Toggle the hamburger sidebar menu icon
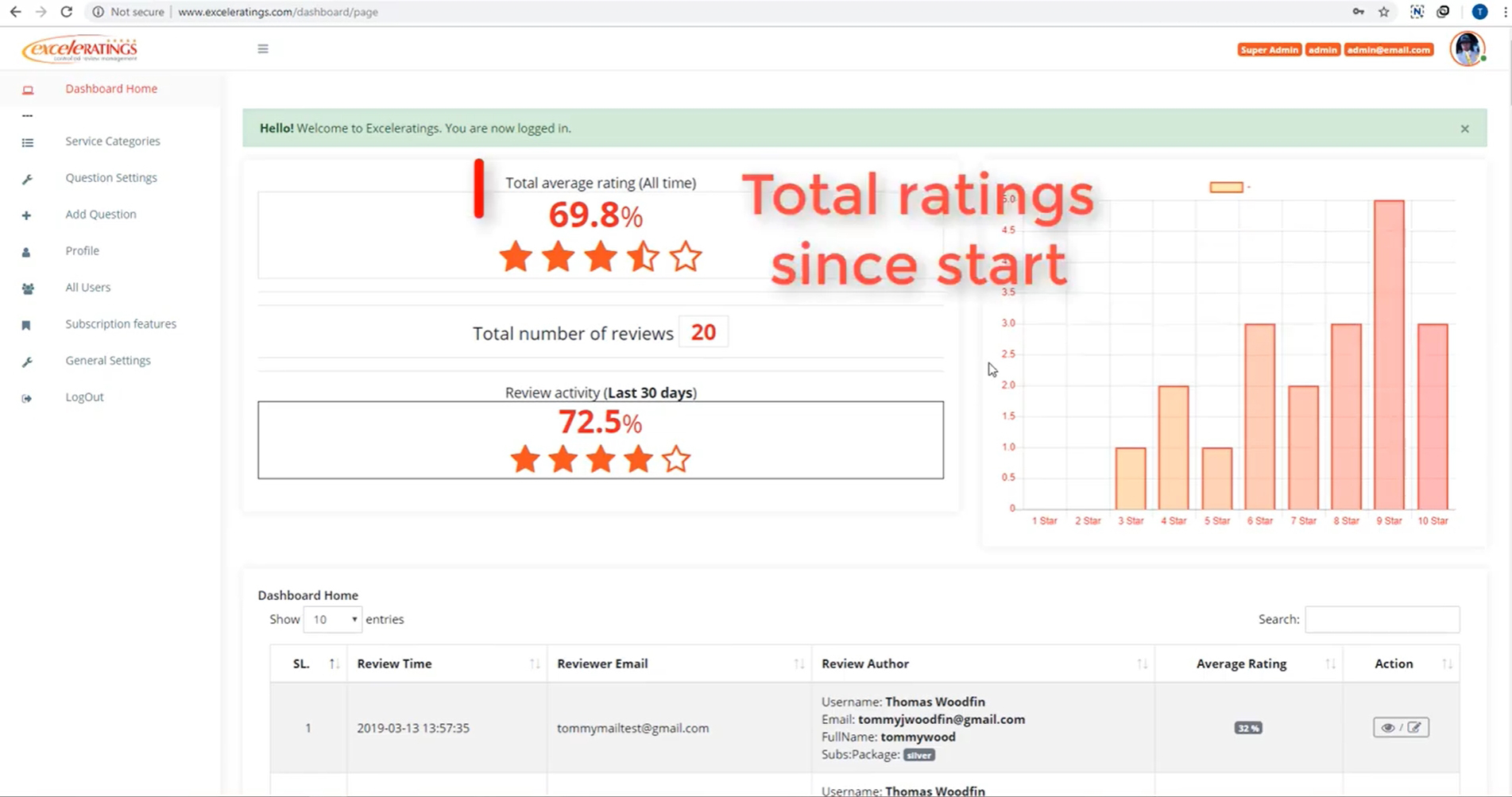This screenshot has width=1512, height=797. pos(263,49)
